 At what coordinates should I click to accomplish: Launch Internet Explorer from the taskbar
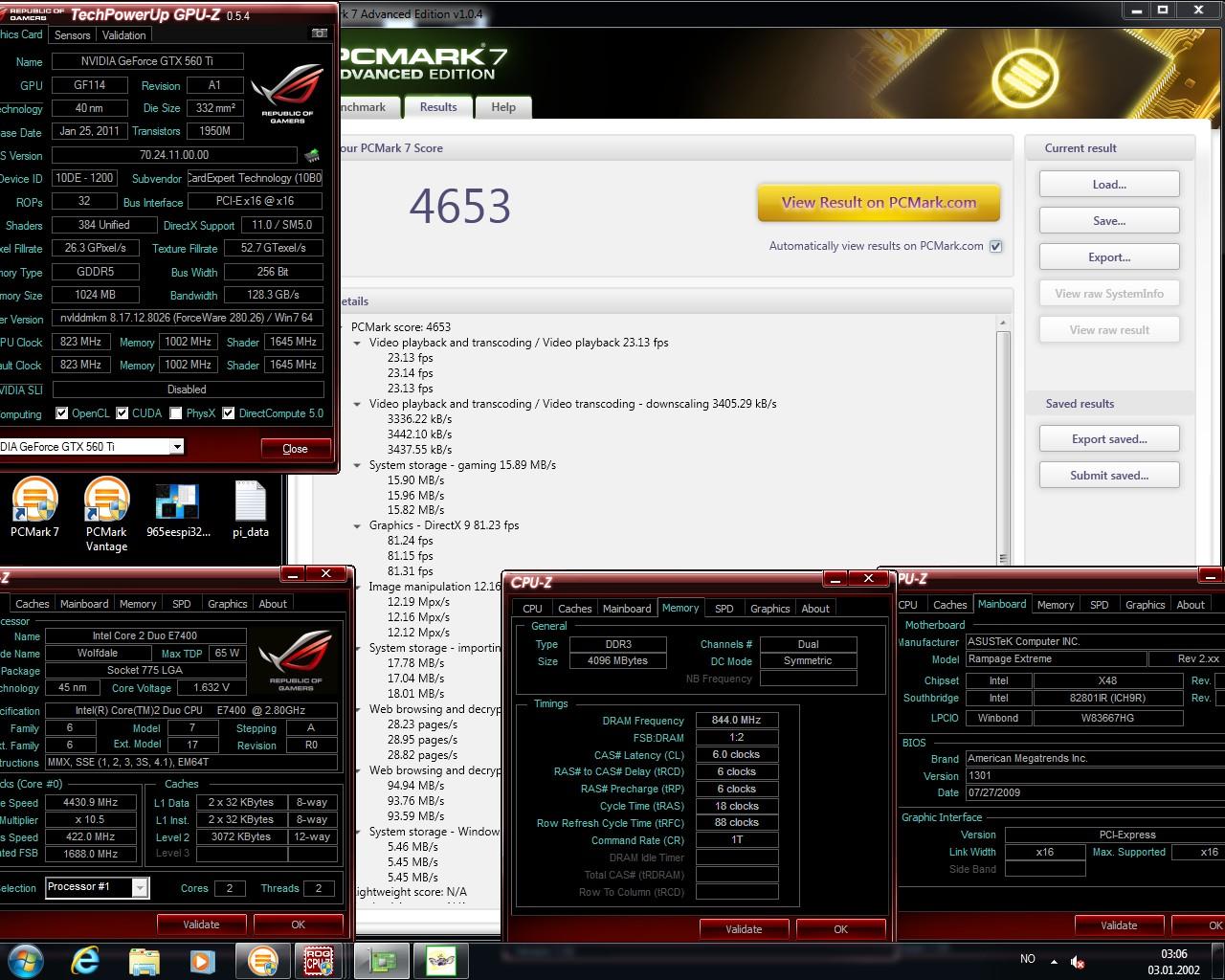tap(85, 960)
